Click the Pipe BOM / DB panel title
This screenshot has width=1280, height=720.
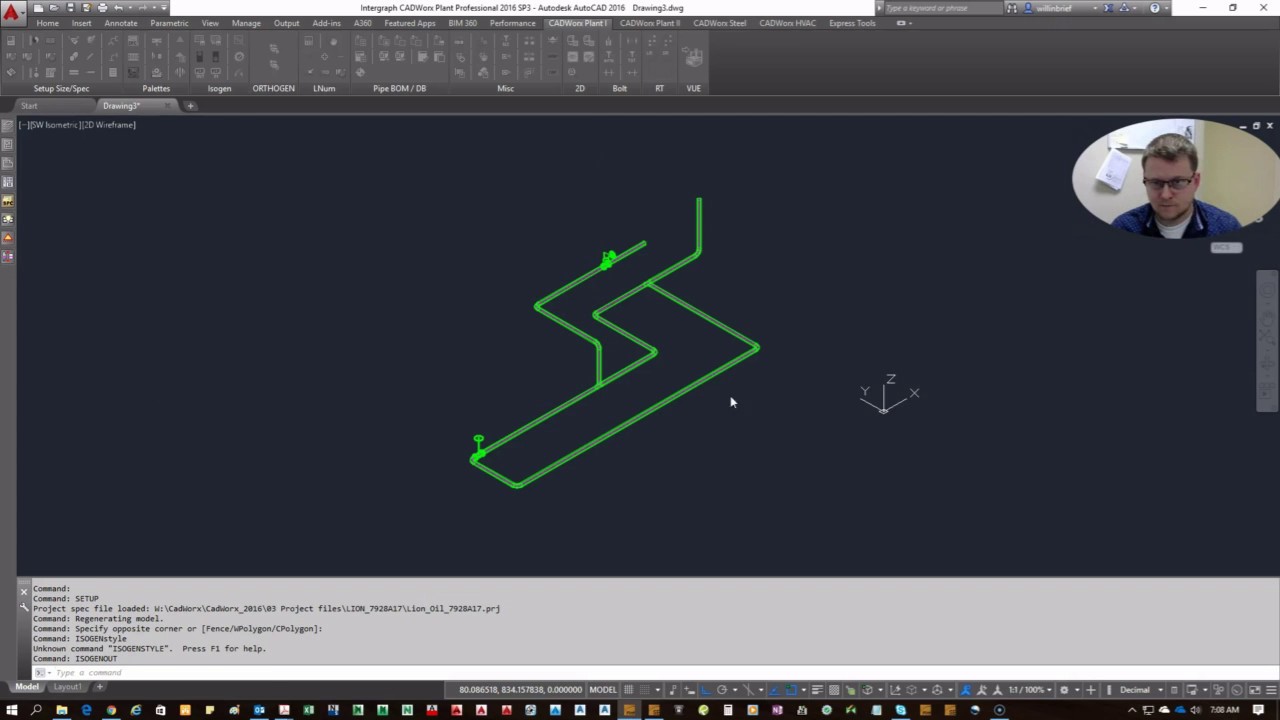[x=399, y=88]
